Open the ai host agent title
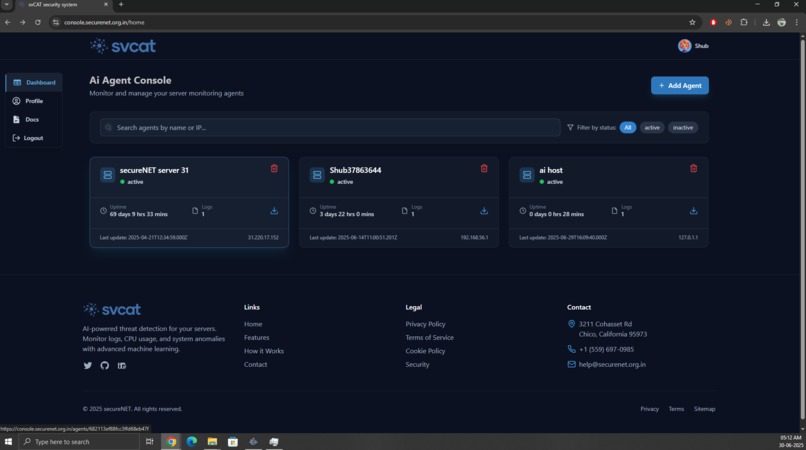 pyautogui.click(x=551, y=170)
